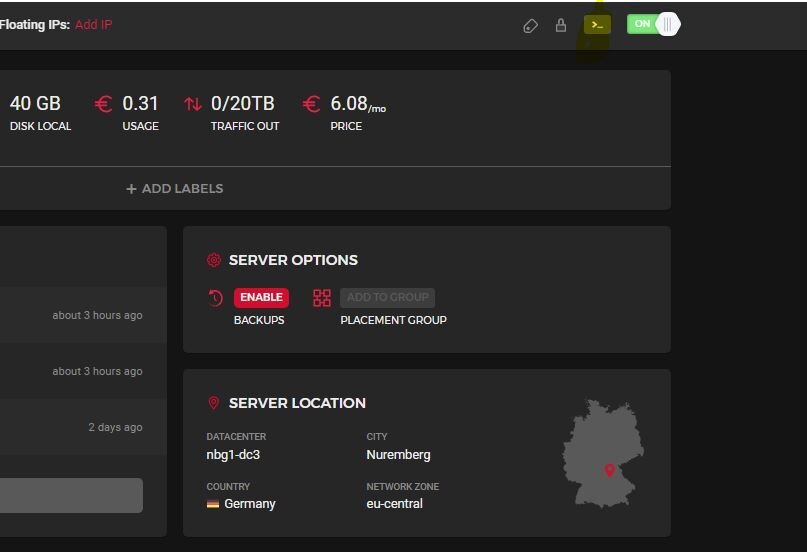Click the Add to Group button
The image size is (807, 552).
tap(387, 297)
